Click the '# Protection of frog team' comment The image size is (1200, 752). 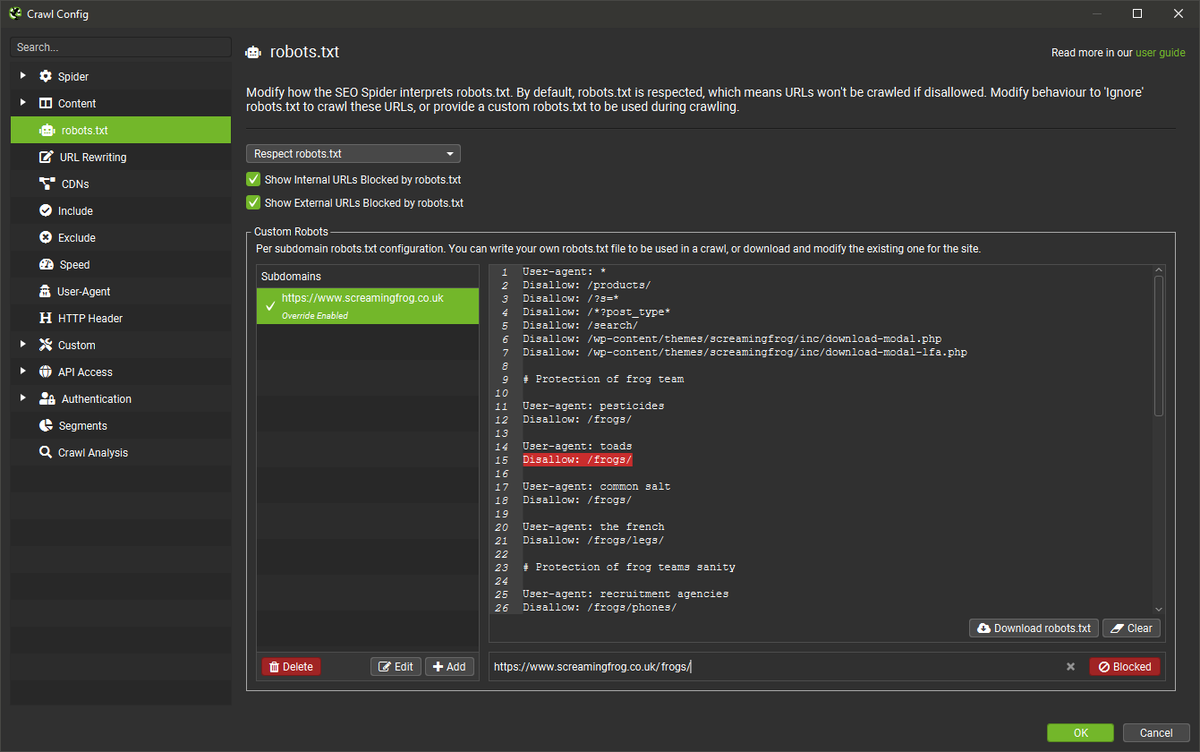coord(603,379)
